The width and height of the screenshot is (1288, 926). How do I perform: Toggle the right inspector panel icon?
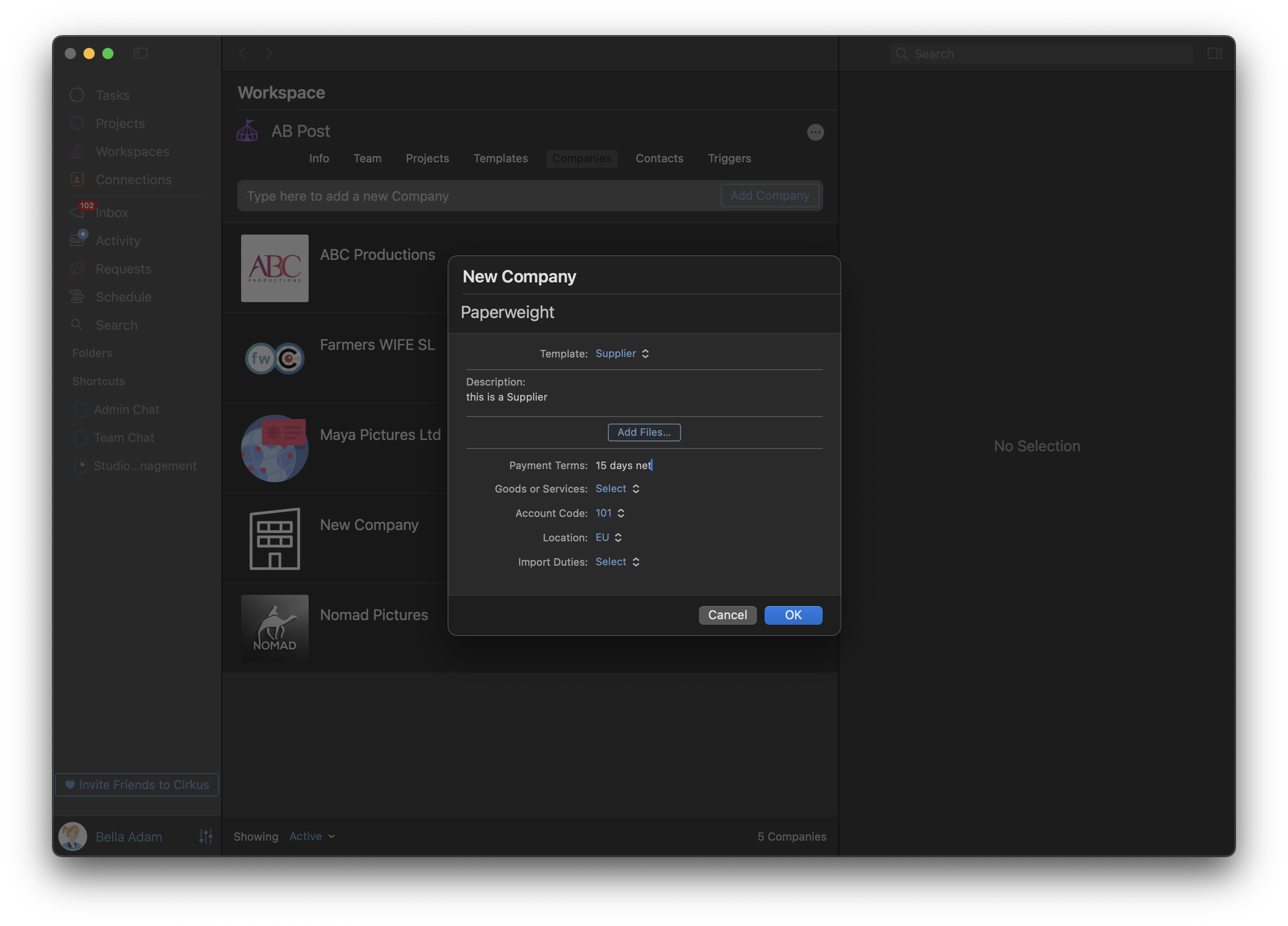(x=1214, y=53)
